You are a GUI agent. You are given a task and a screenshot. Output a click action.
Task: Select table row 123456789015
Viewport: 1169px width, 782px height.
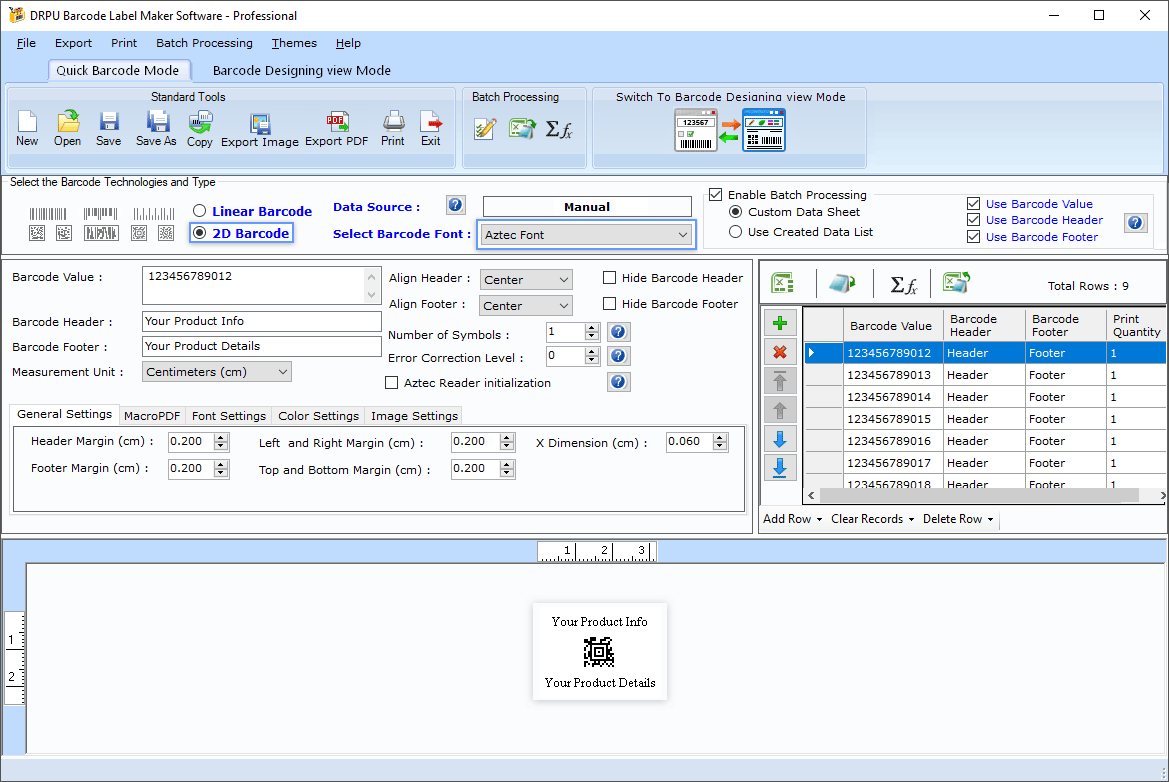(x=984, y=419)
